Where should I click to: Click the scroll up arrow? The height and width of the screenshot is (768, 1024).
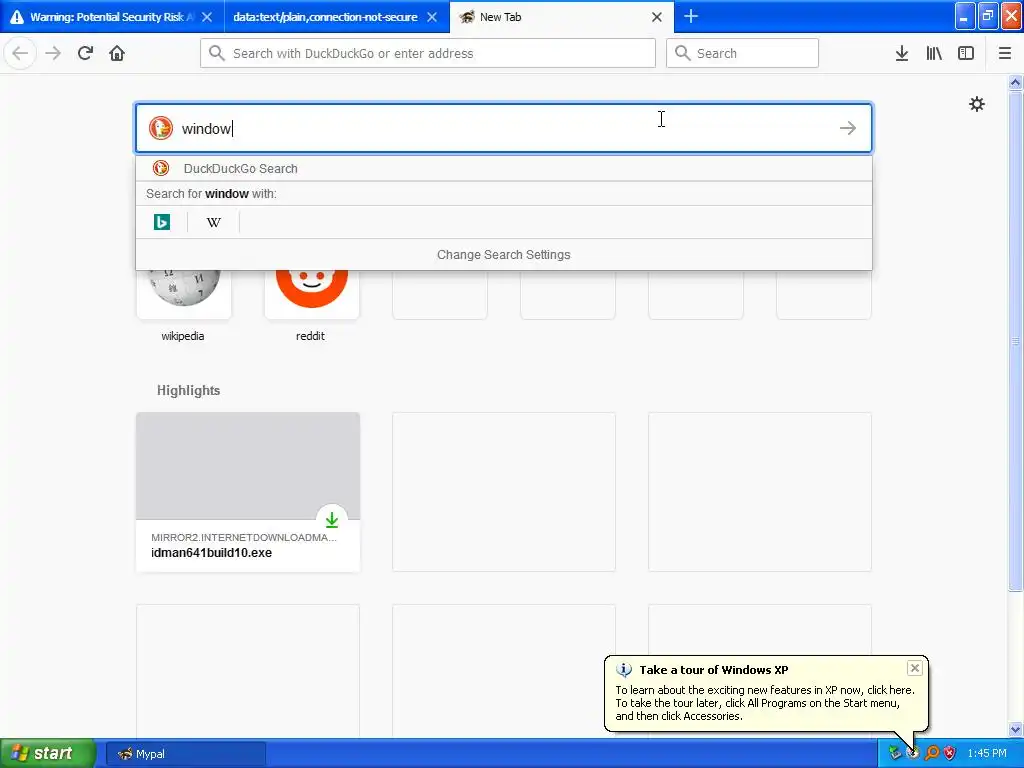1015,82
